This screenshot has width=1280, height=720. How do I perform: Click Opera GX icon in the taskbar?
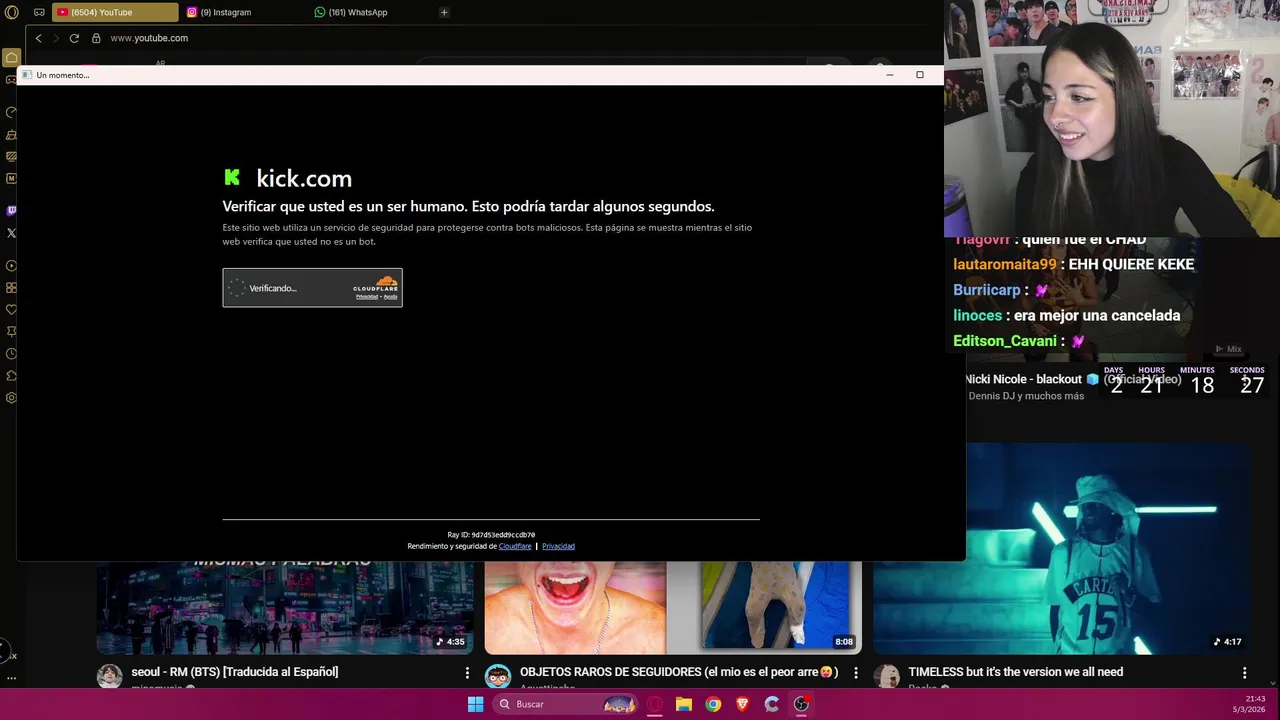655,704
